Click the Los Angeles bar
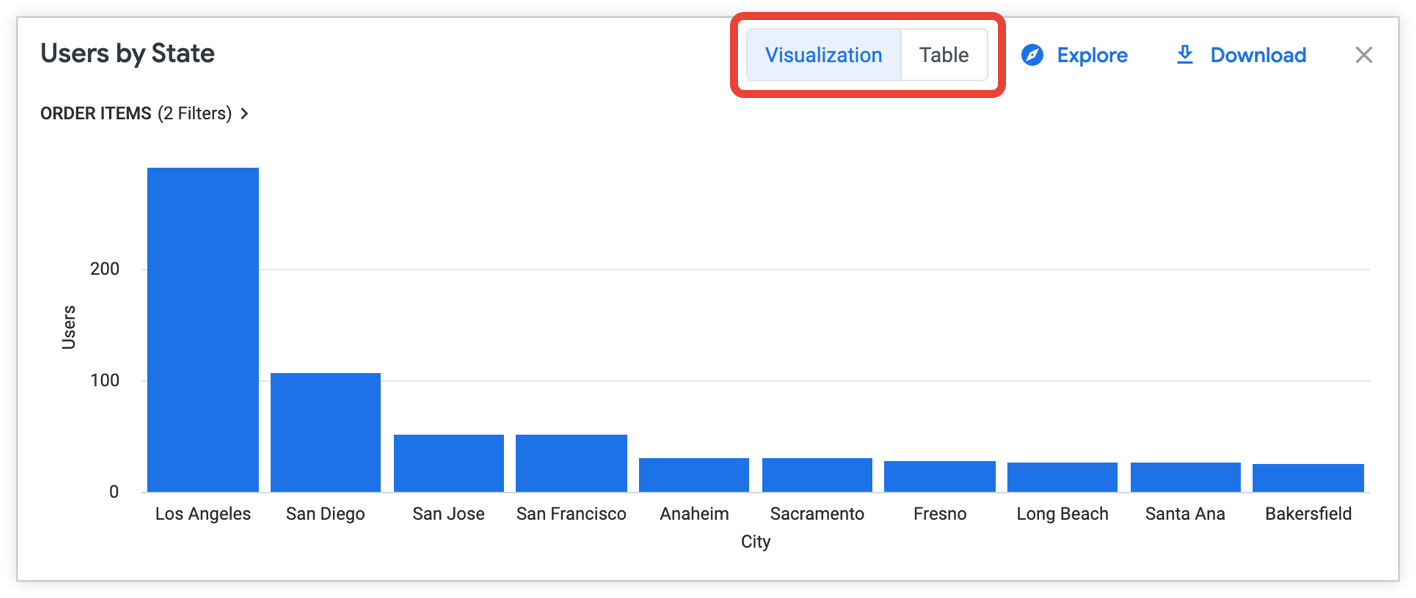This screenshot has width=1416, height=598. coord(203,330)
